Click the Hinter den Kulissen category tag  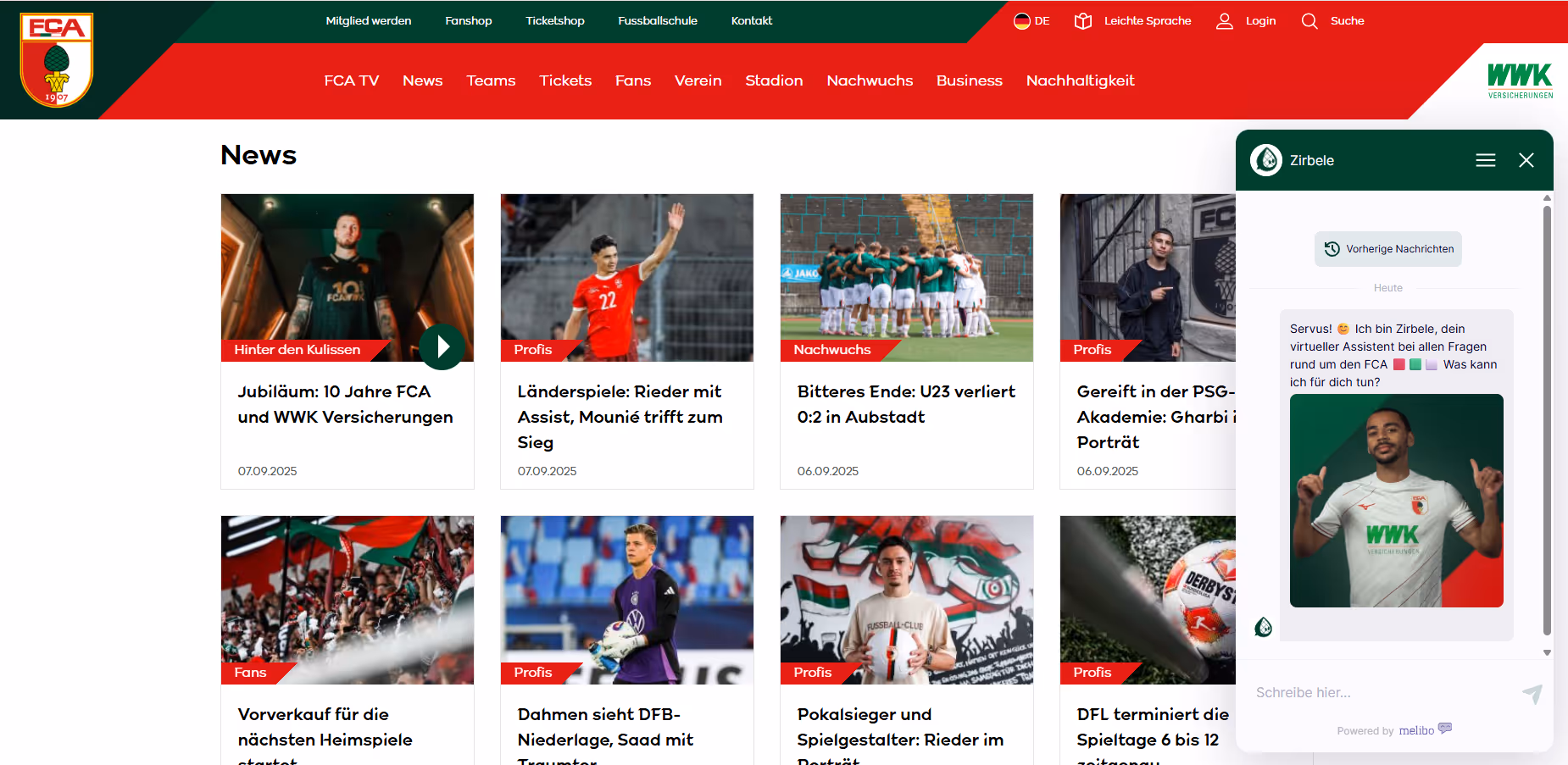coord(297,350)
